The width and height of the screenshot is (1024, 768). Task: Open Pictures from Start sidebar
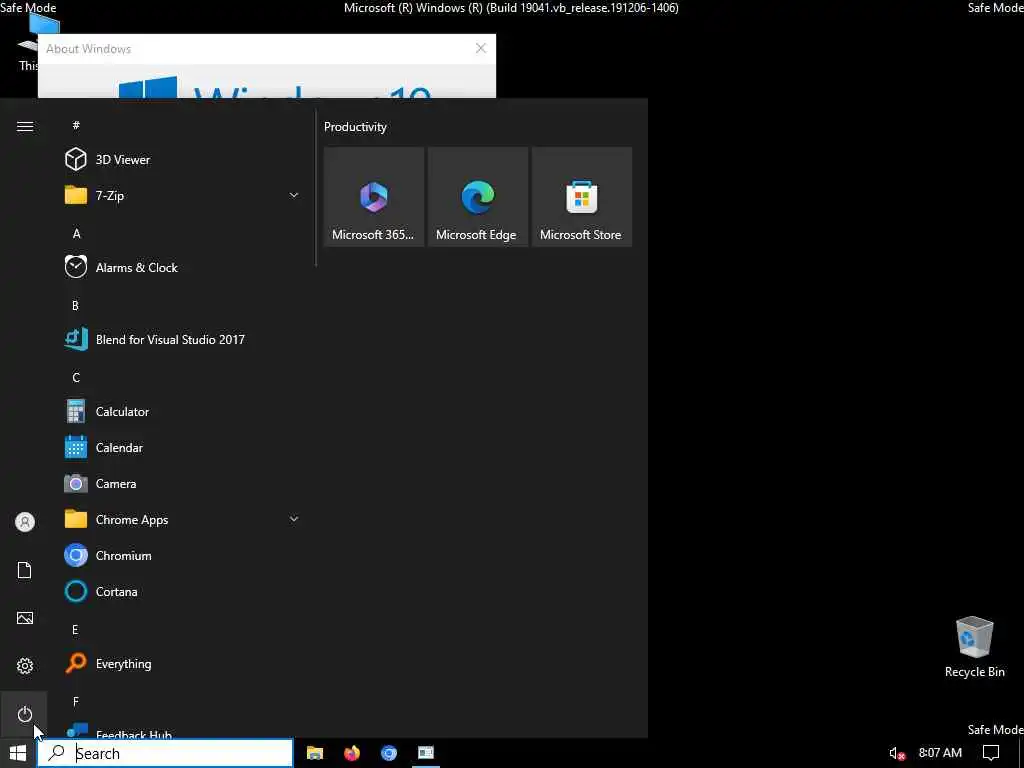(x=25, y=618)
